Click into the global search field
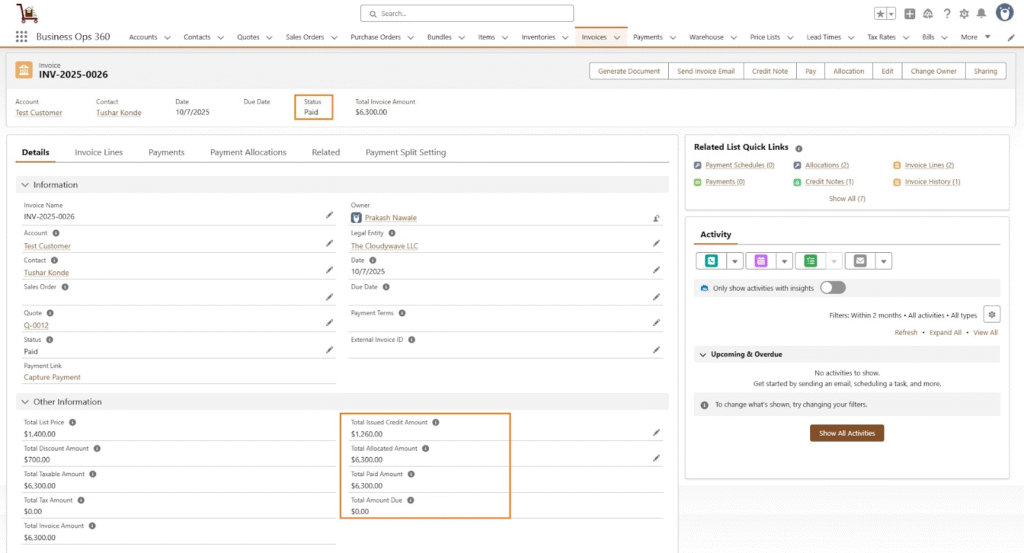Viewport: 1024px width, 553px height. click(x=467, y=14)
